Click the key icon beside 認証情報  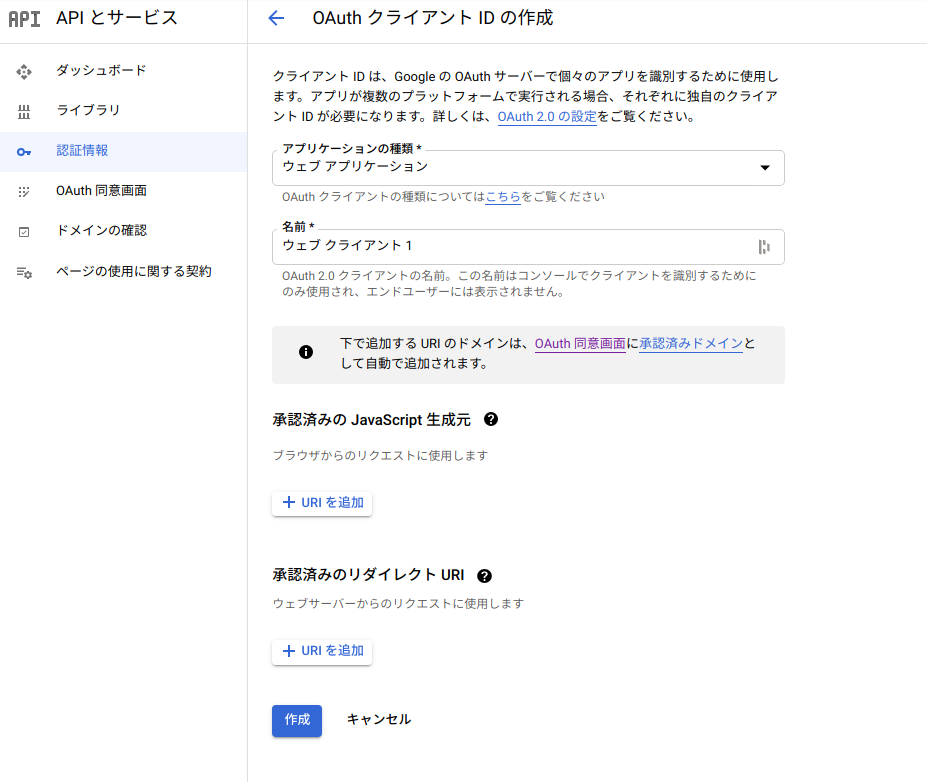23,151
